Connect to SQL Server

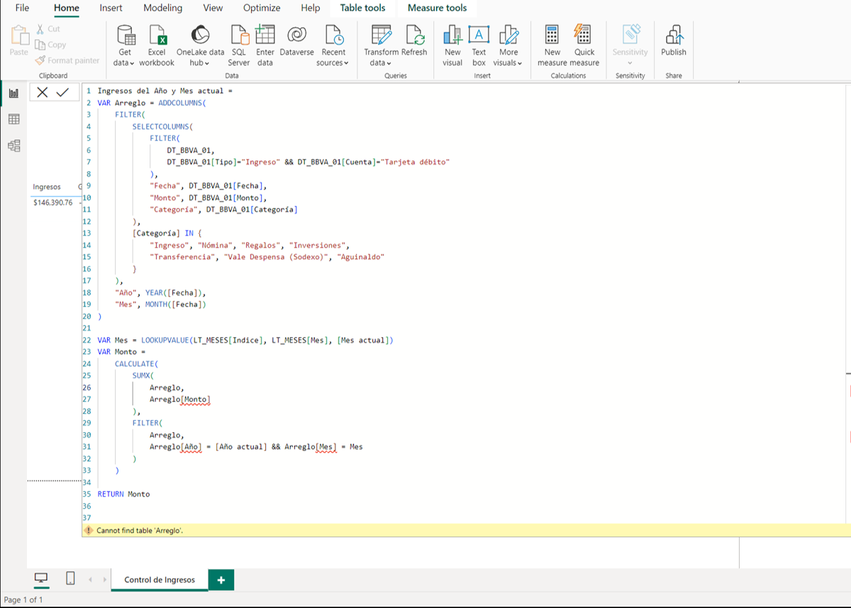[x=239, y=46]
